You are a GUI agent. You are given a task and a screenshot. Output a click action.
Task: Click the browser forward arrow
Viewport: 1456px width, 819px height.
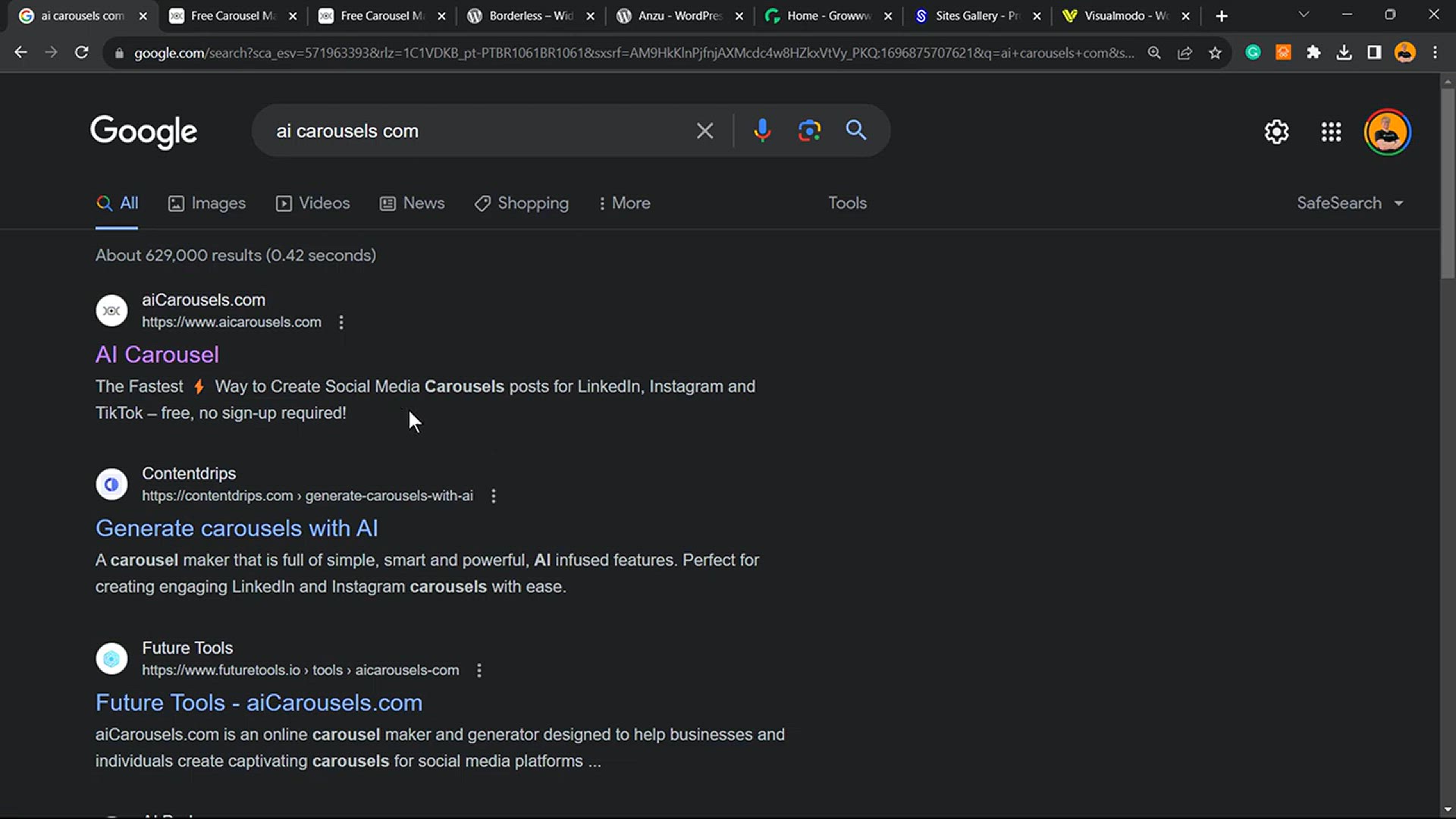pyautogui.click(x=51, y=52)
